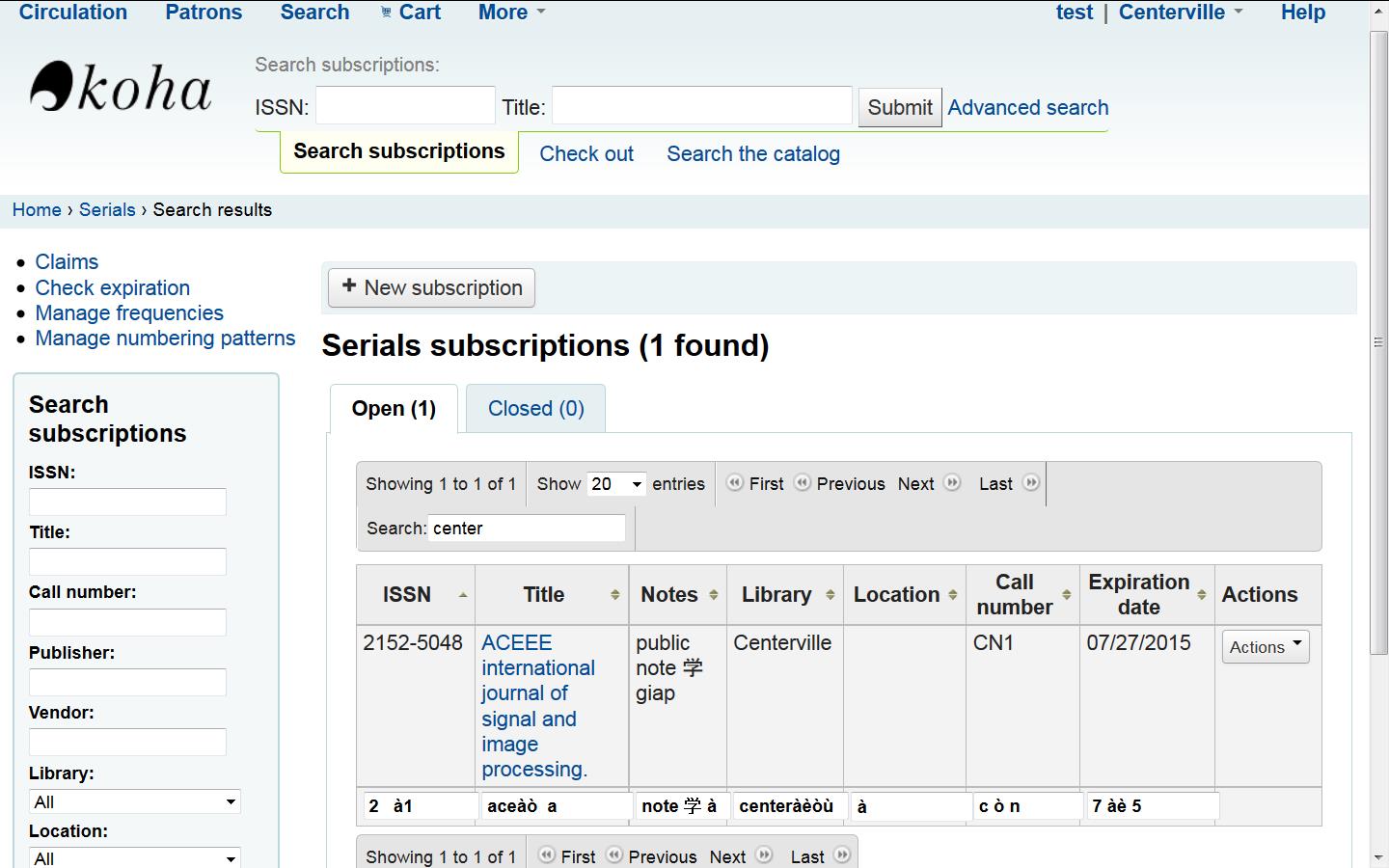The height and width of the screenshot is (868, 1389).
Task: Click the Koha logo
Action: [121, 88]
